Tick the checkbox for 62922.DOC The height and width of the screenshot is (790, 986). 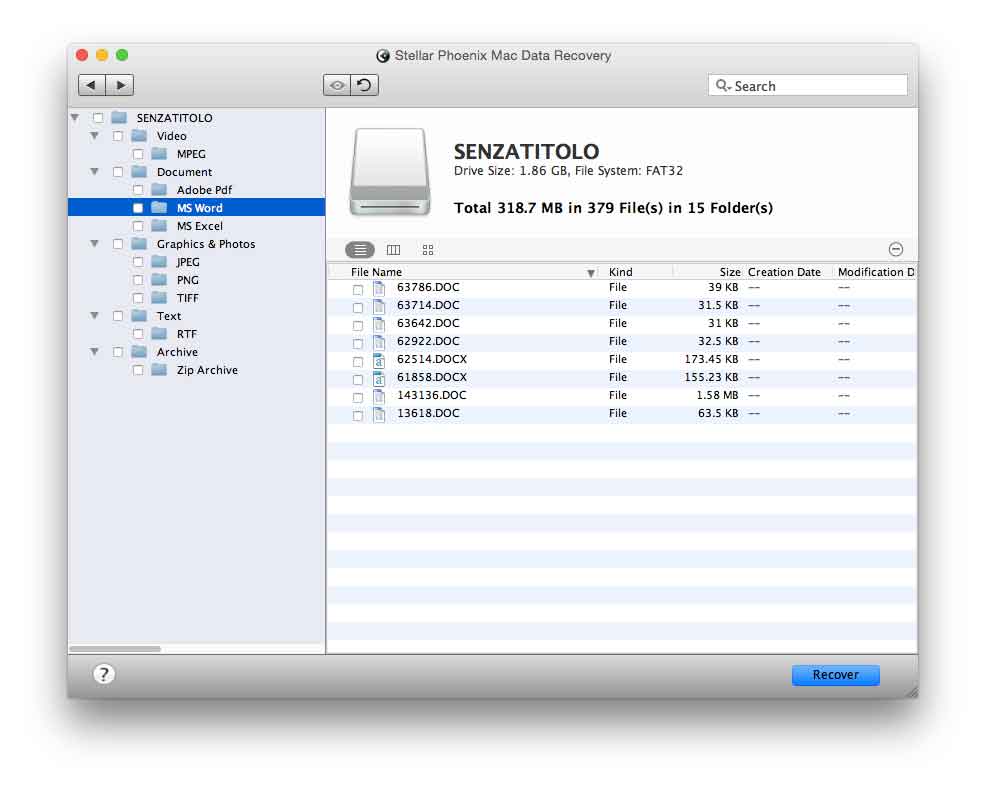point(358,343)
